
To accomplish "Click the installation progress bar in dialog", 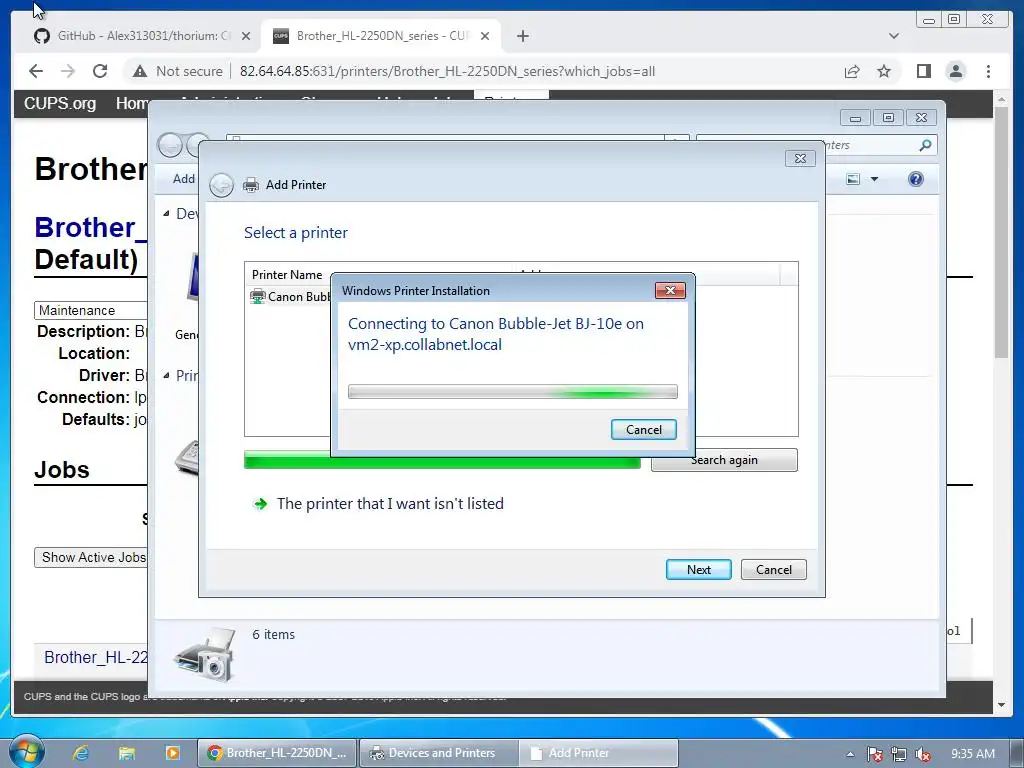I will pyautogui.click(x=513, y=392).
